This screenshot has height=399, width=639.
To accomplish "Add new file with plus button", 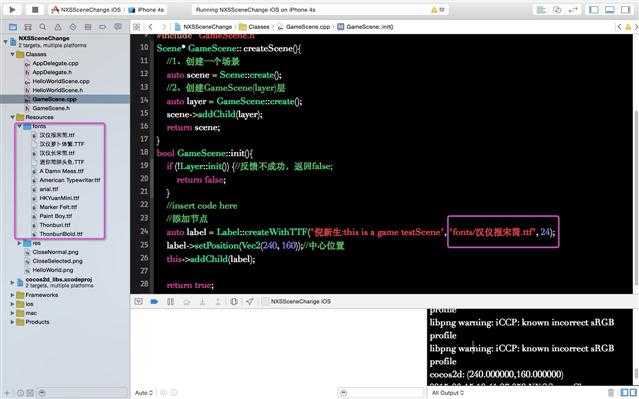I will pyautogui.click(x=7, y=393).
